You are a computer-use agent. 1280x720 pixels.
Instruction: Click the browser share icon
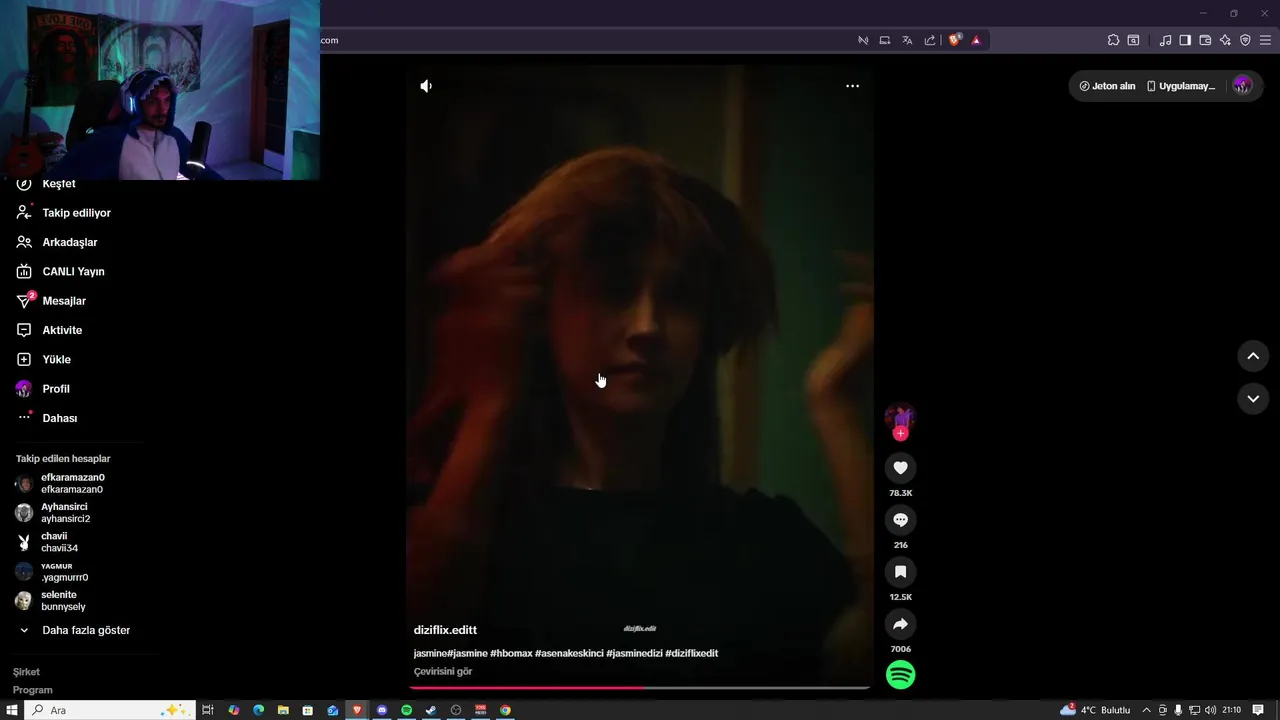[930, 40]
